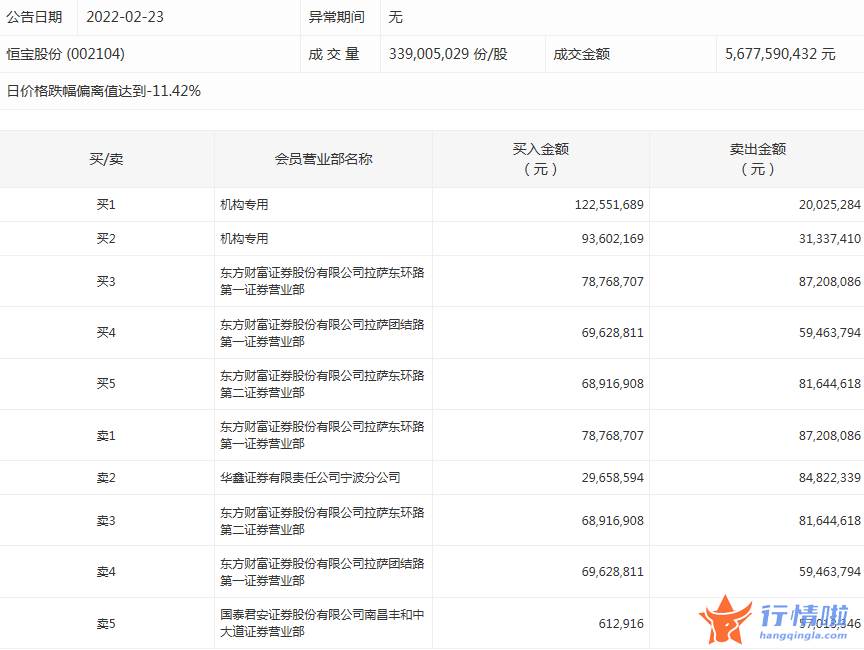Click 68,916,908 in the 卖3 row

click(612, 521)
